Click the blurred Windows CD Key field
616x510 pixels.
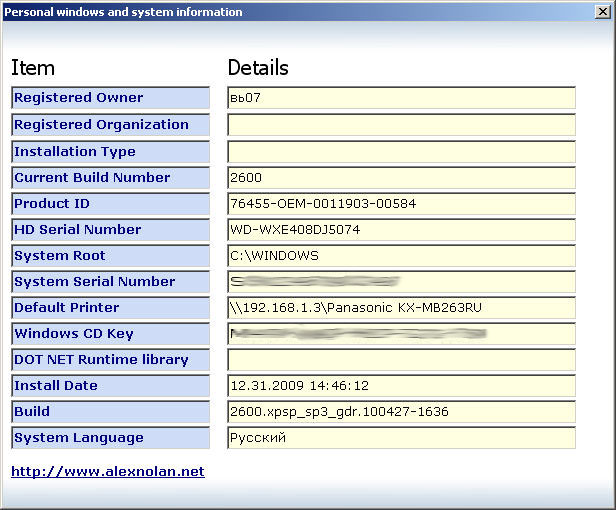tap(401, 334)
